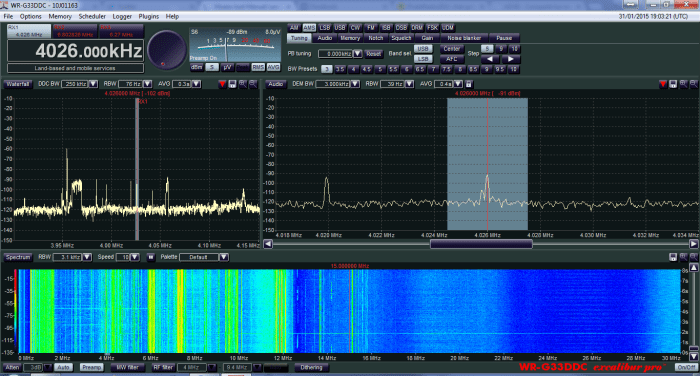Click the On/Off power button
The image size is (700, 376).
686,368
